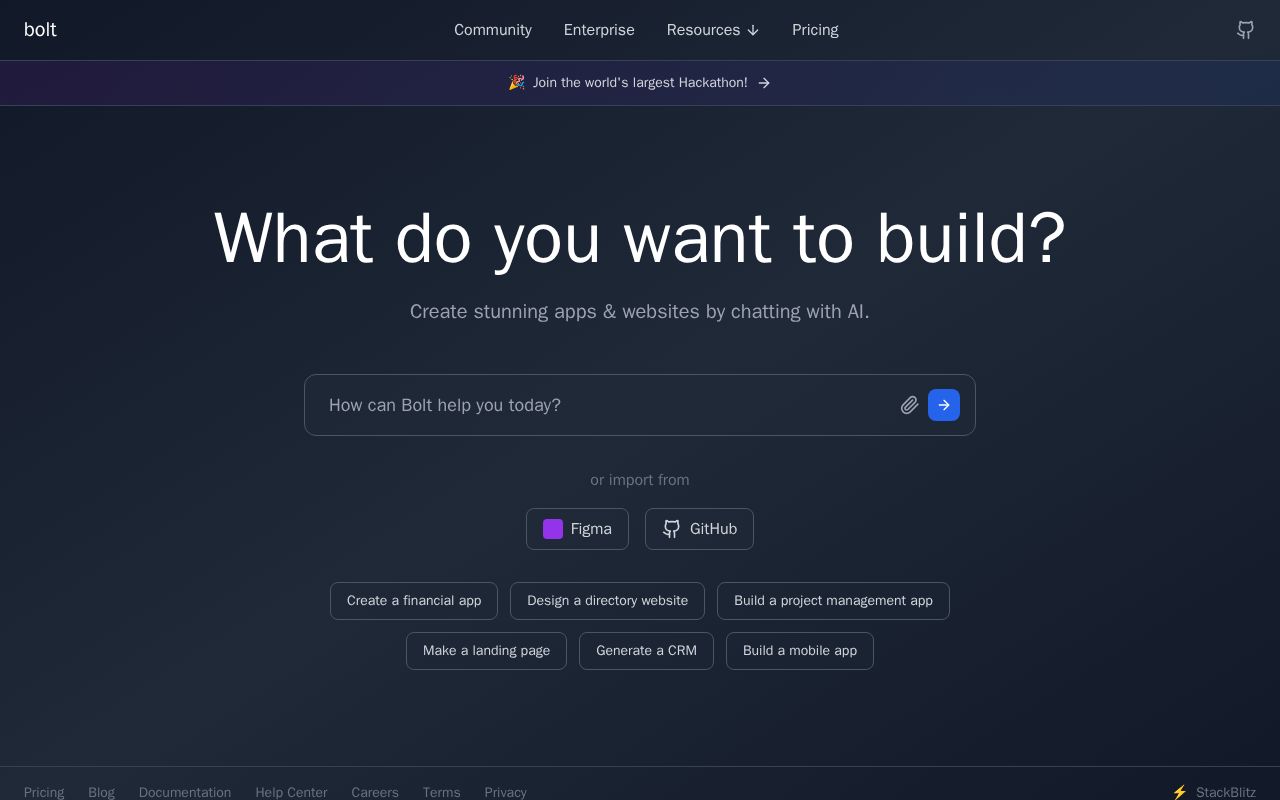The image size is (1280, 800).
Task: Click arrow next to hackathon announcement
Action: pyautogui.click(x=764, y=83)
